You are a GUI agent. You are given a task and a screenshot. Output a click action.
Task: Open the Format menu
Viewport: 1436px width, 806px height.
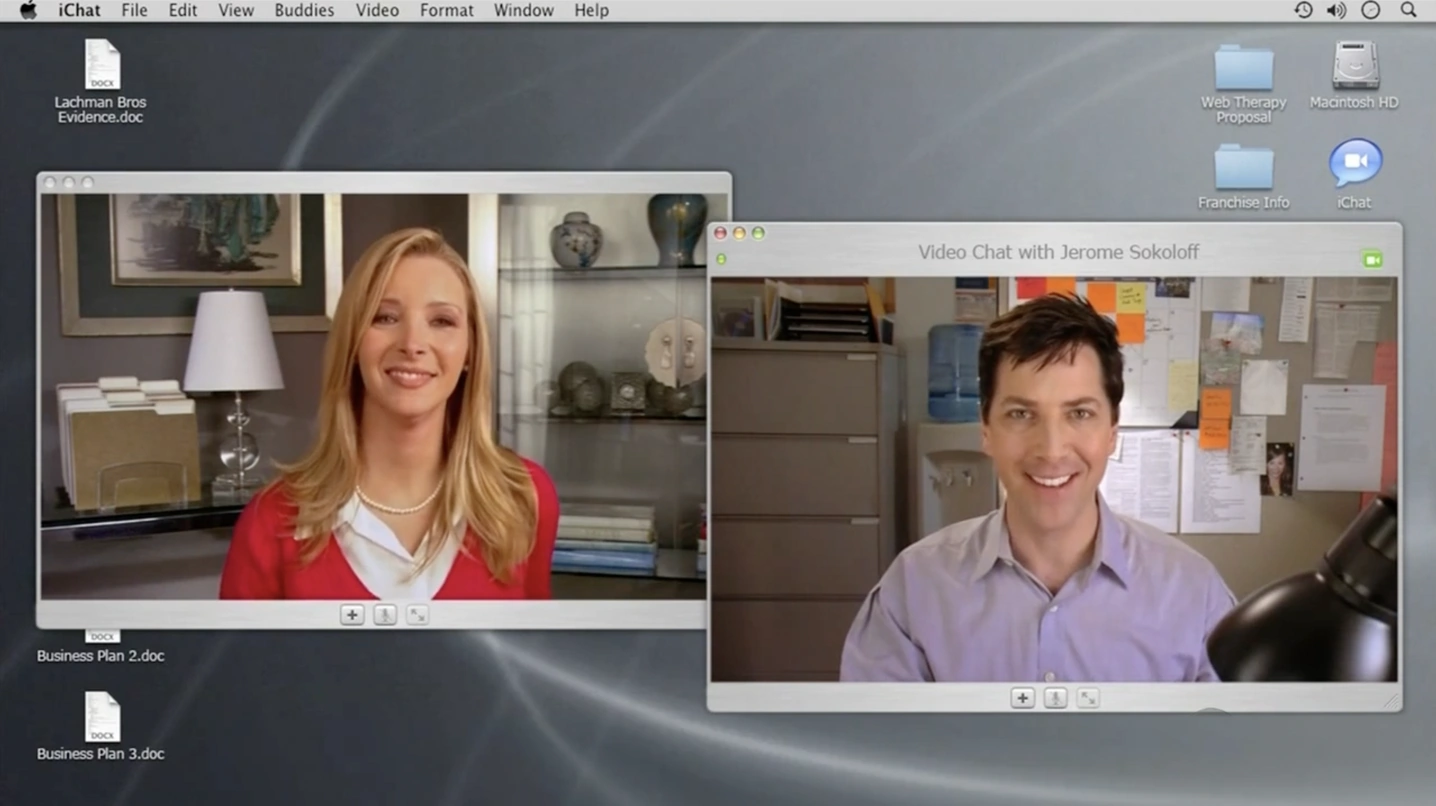coord(446,10)
